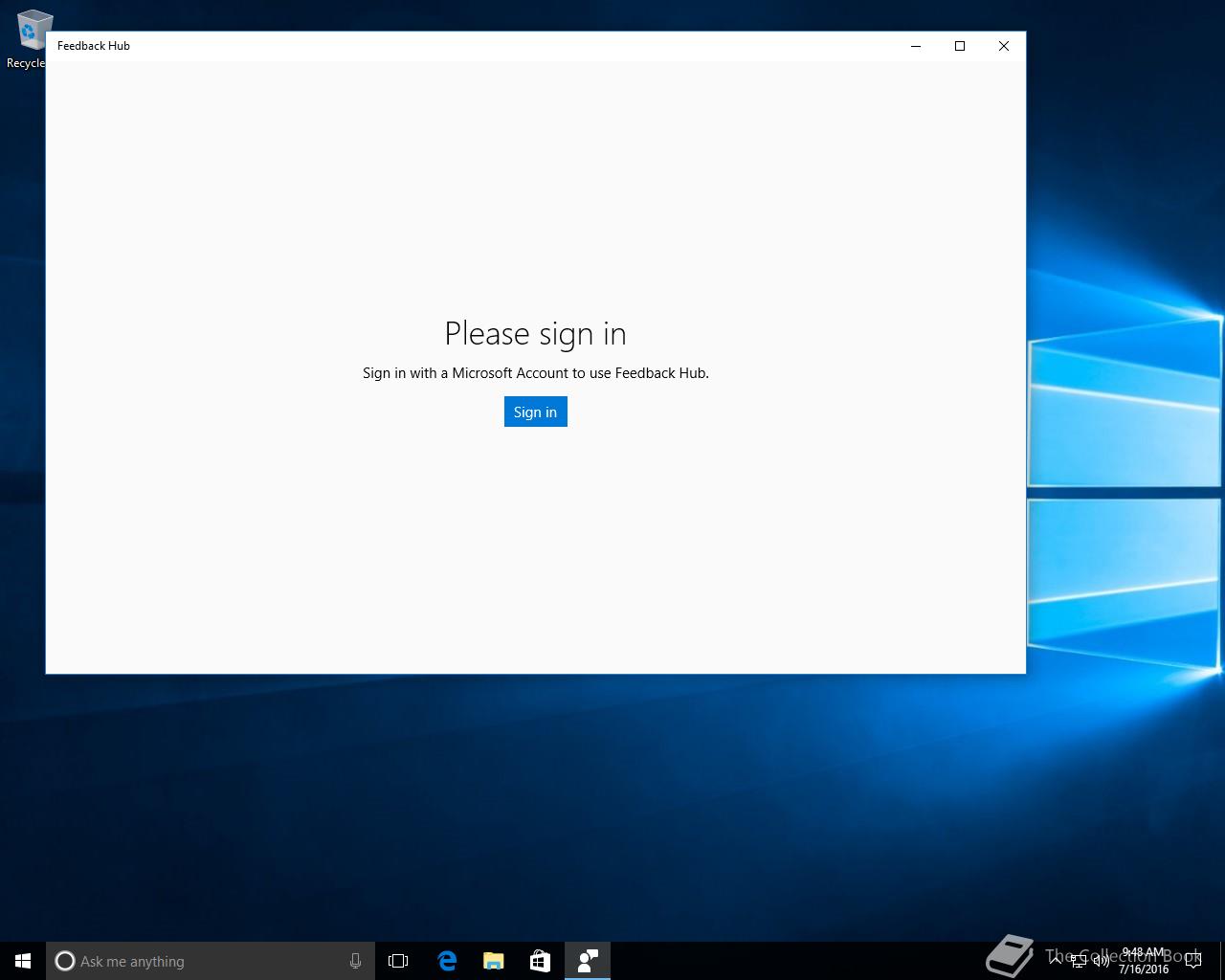Click the blue Sign in button
This screenshot has width=1225, height=980.
pyautogui.click(x=535, y=412)
